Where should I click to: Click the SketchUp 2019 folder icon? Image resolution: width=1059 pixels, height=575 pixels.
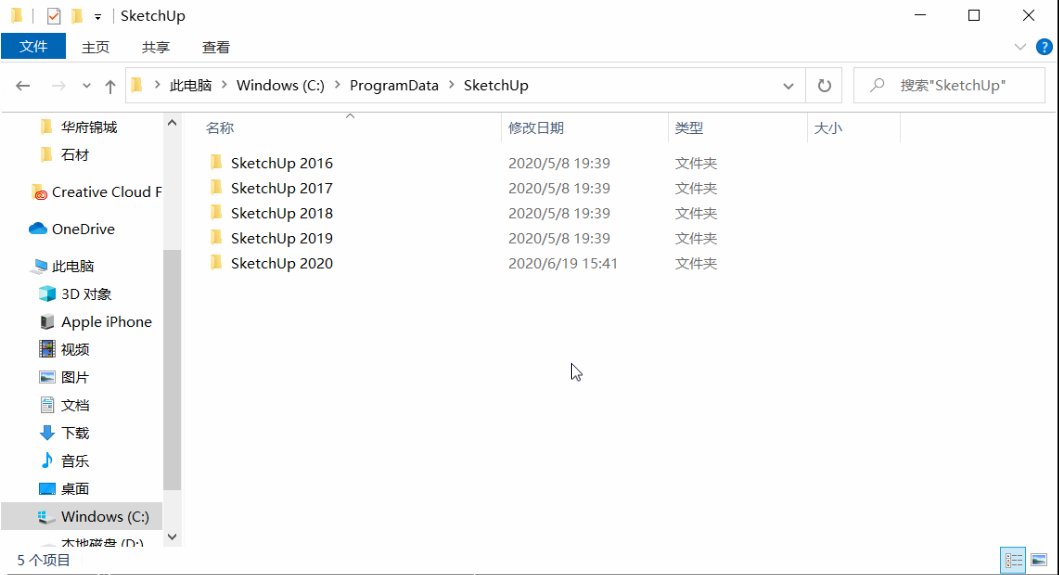[x=216, y=236]
